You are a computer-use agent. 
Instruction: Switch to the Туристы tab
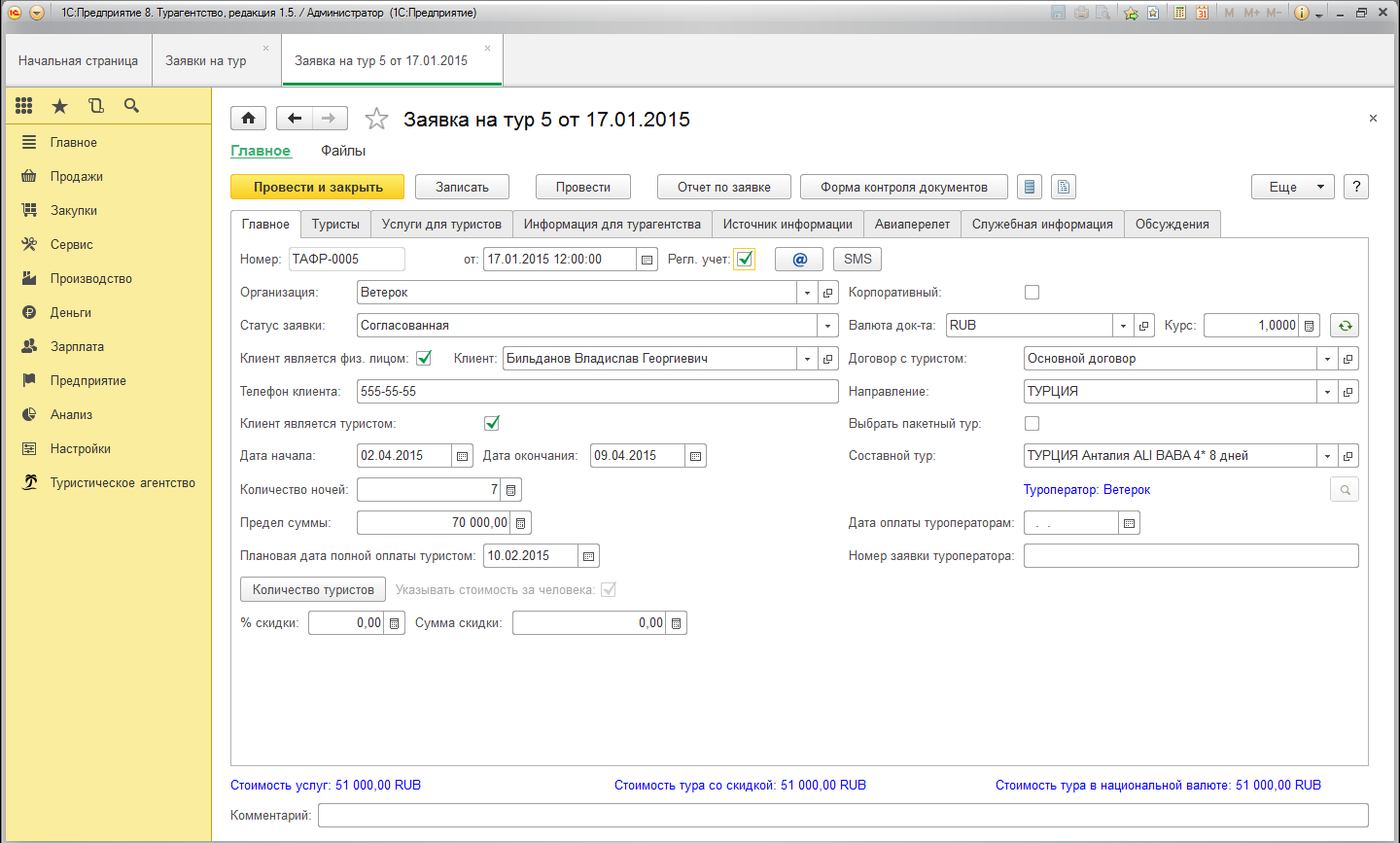[335, 225]
